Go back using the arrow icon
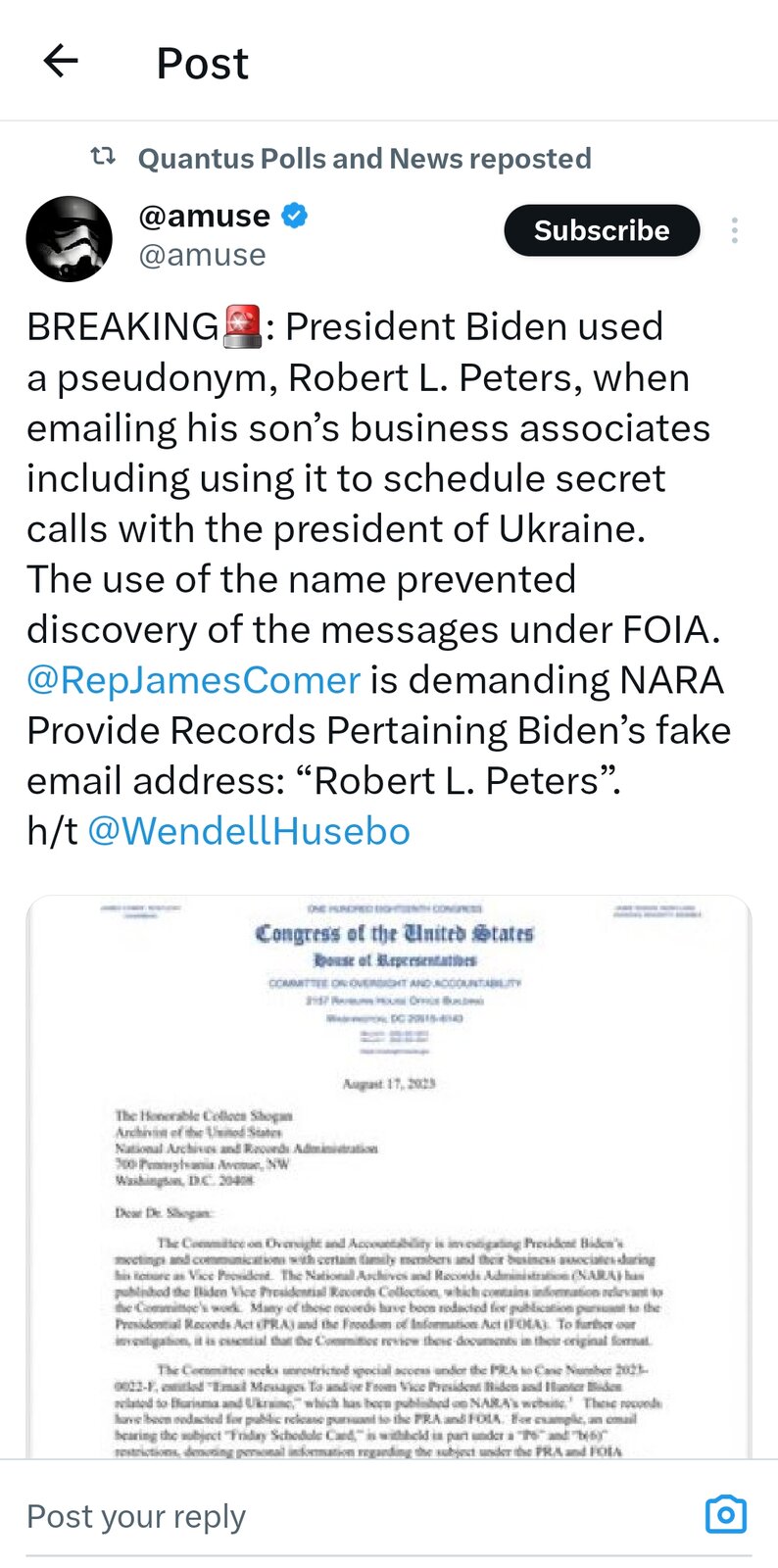This screenshot has width=778, height=1568. coord(61,61)
